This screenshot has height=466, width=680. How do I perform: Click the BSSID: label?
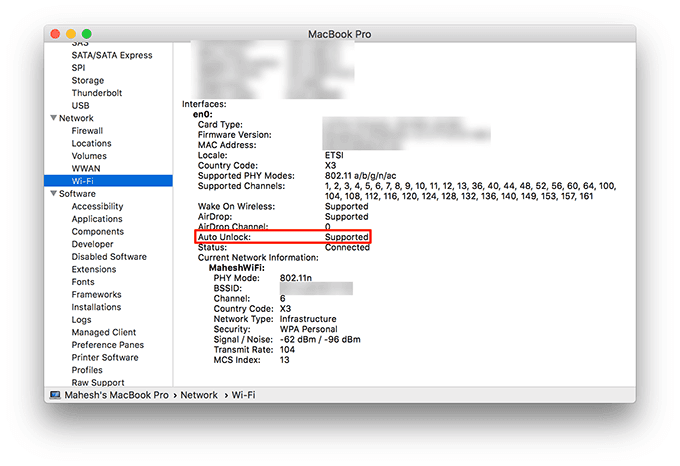(x=228, y=288)
